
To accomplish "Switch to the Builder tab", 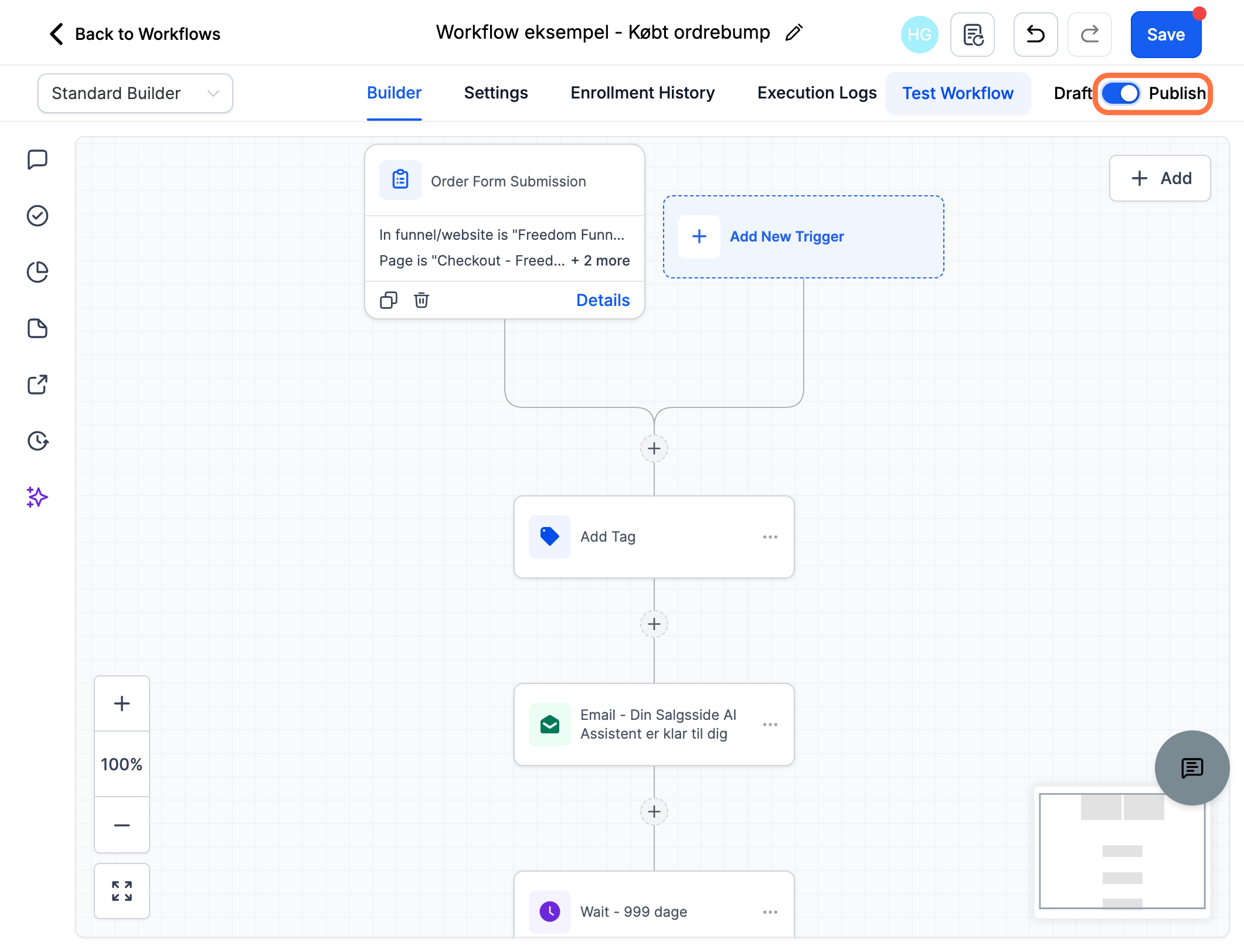I will tap(394, 93).
